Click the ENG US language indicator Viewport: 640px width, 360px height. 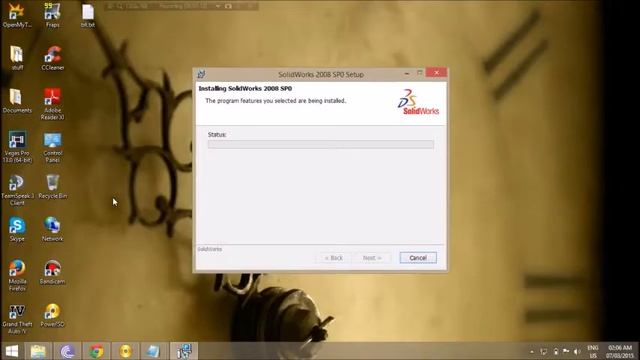coord(593,351)
